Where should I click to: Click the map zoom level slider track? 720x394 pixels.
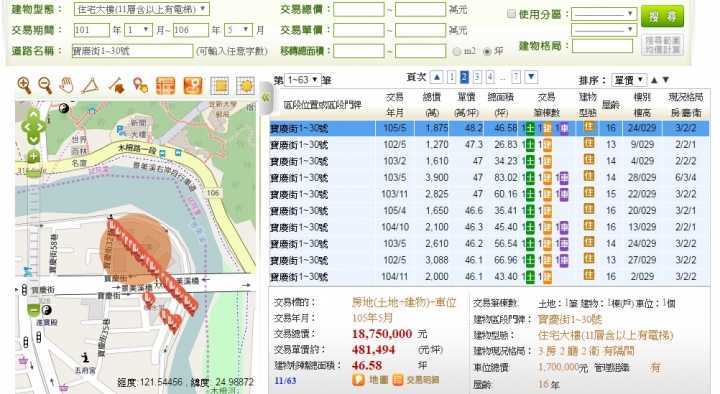coord(34,233)
